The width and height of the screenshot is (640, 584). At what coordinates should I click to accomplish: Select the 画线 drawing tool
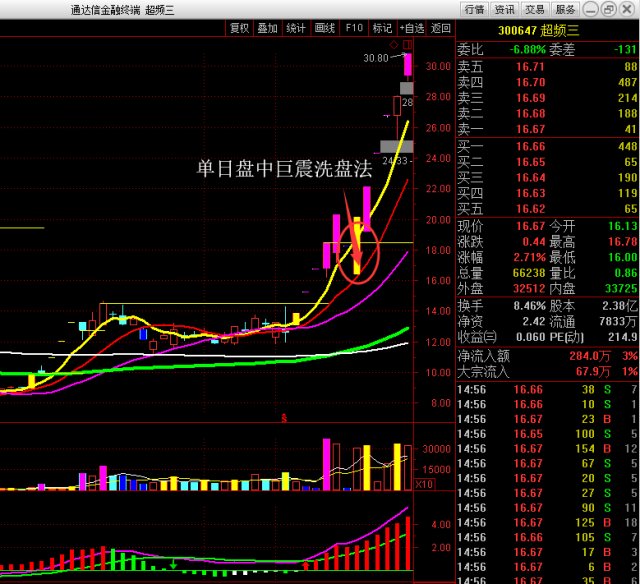(x=326, y=28)
